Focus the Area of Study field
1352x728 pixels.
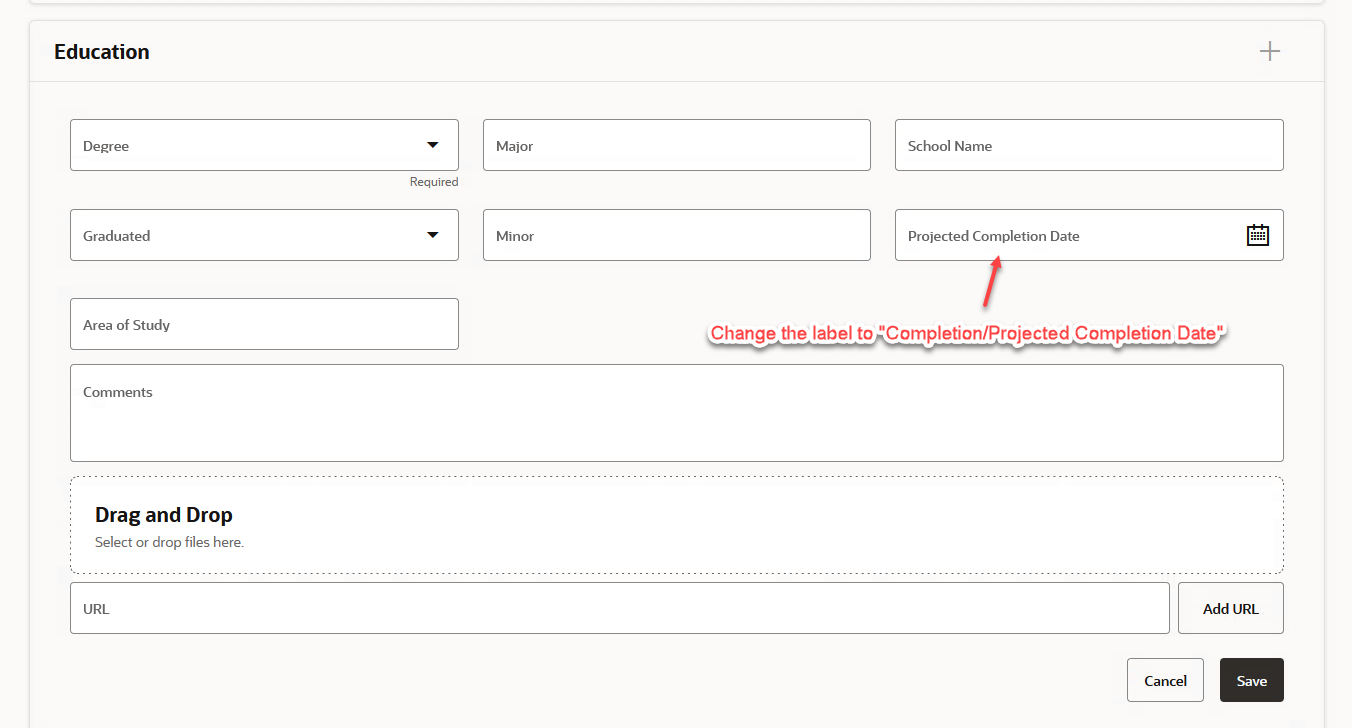click(264, 323)
